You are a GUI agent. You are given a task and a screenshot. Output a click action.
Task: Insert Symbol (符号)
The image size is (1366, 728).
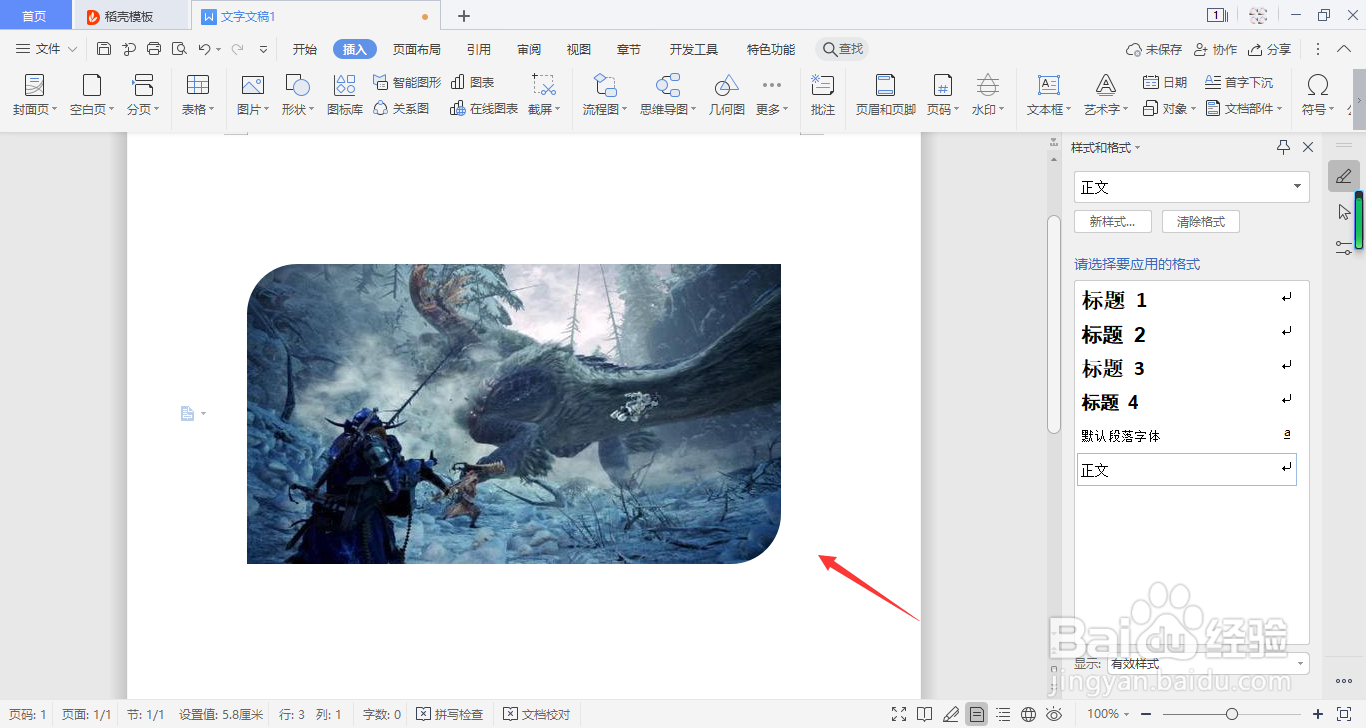[x=1319, y=95]
